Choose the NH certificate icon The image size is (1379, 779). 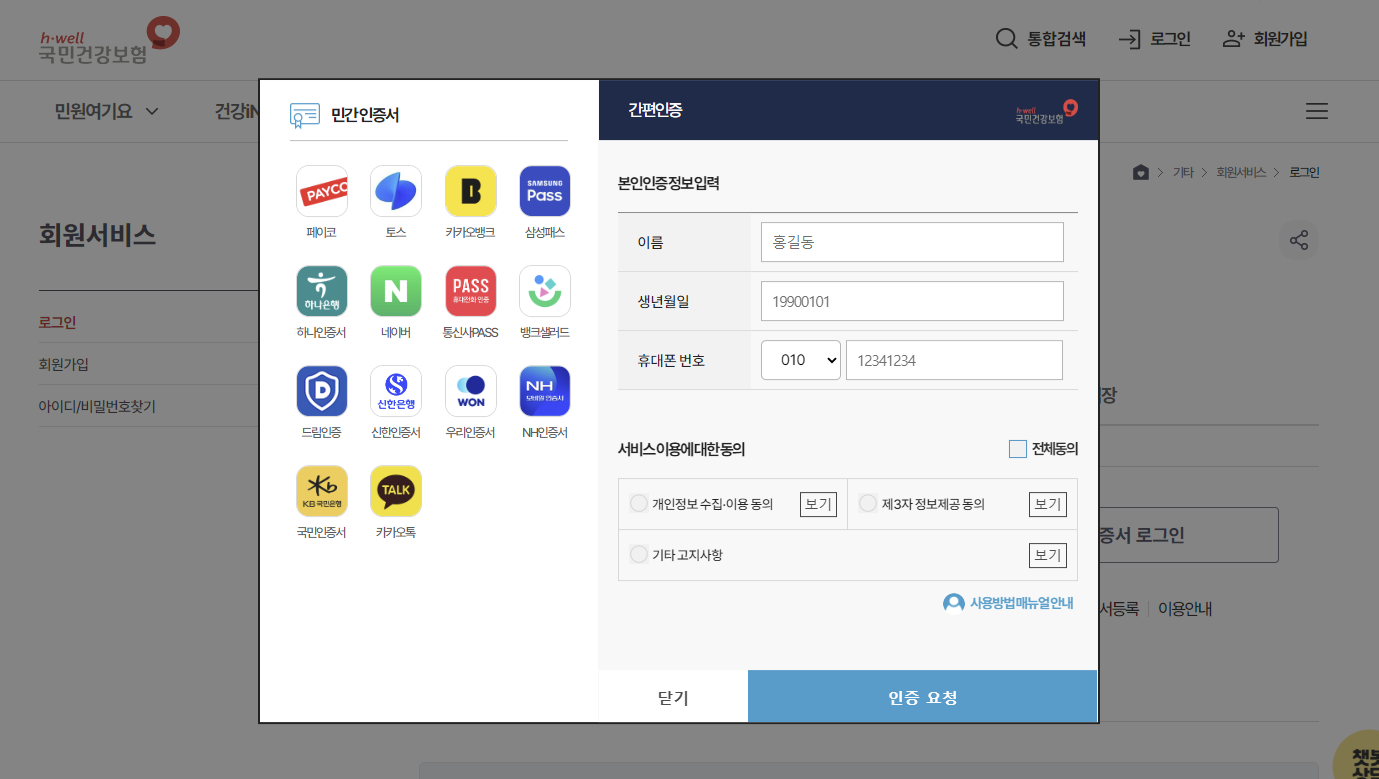click(545, 391)
